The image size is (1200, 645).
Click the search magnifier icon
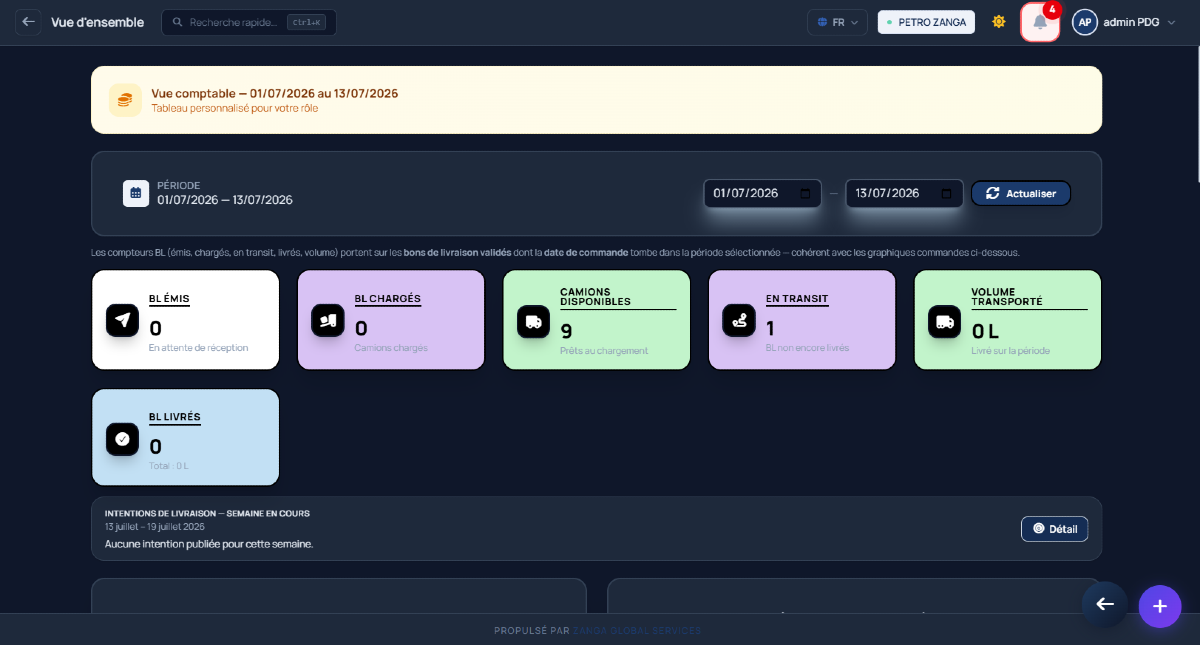tap(178, 22)
